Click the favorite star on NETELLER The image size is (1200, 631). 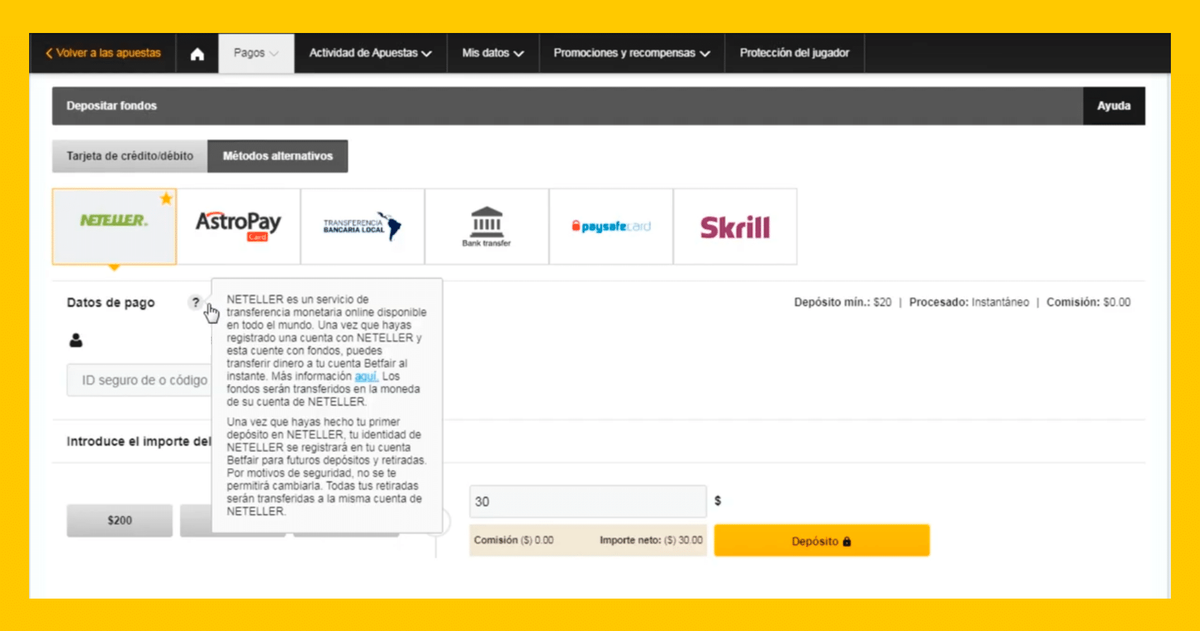tap(166, 198)
